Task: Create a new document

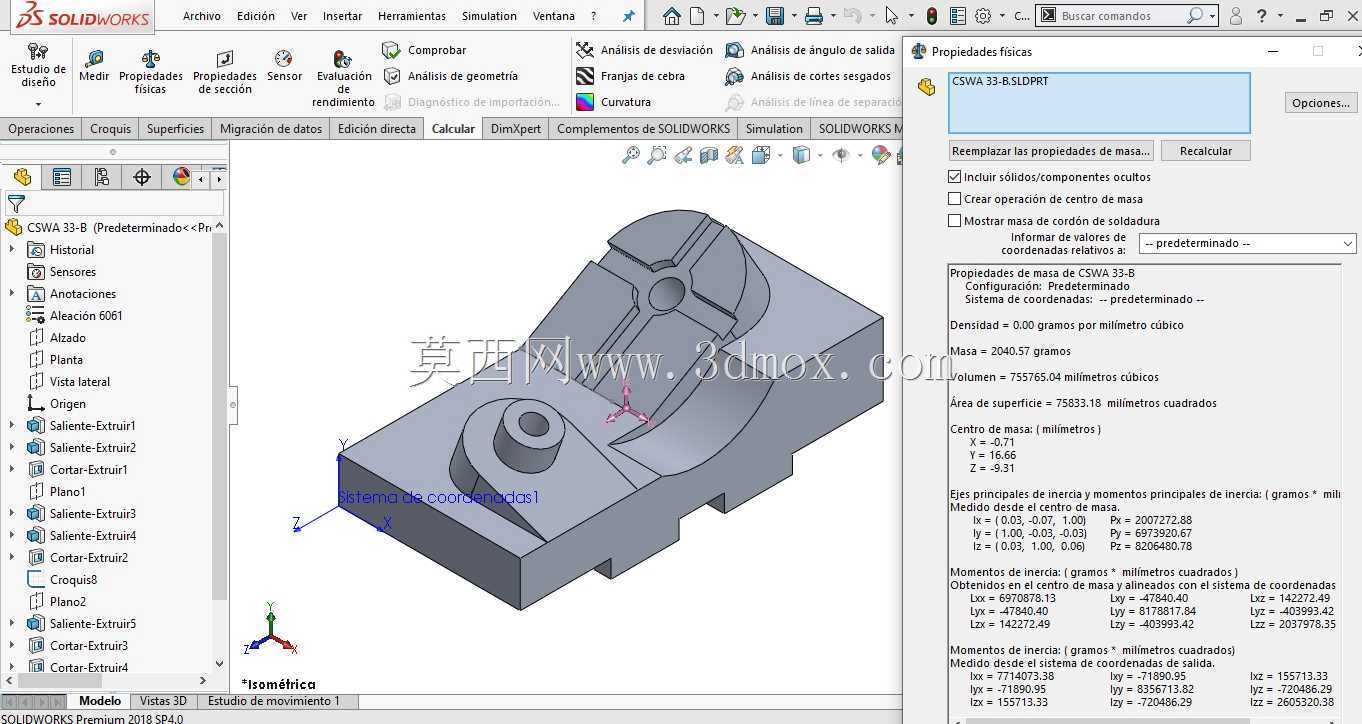Action: [697, 16]
